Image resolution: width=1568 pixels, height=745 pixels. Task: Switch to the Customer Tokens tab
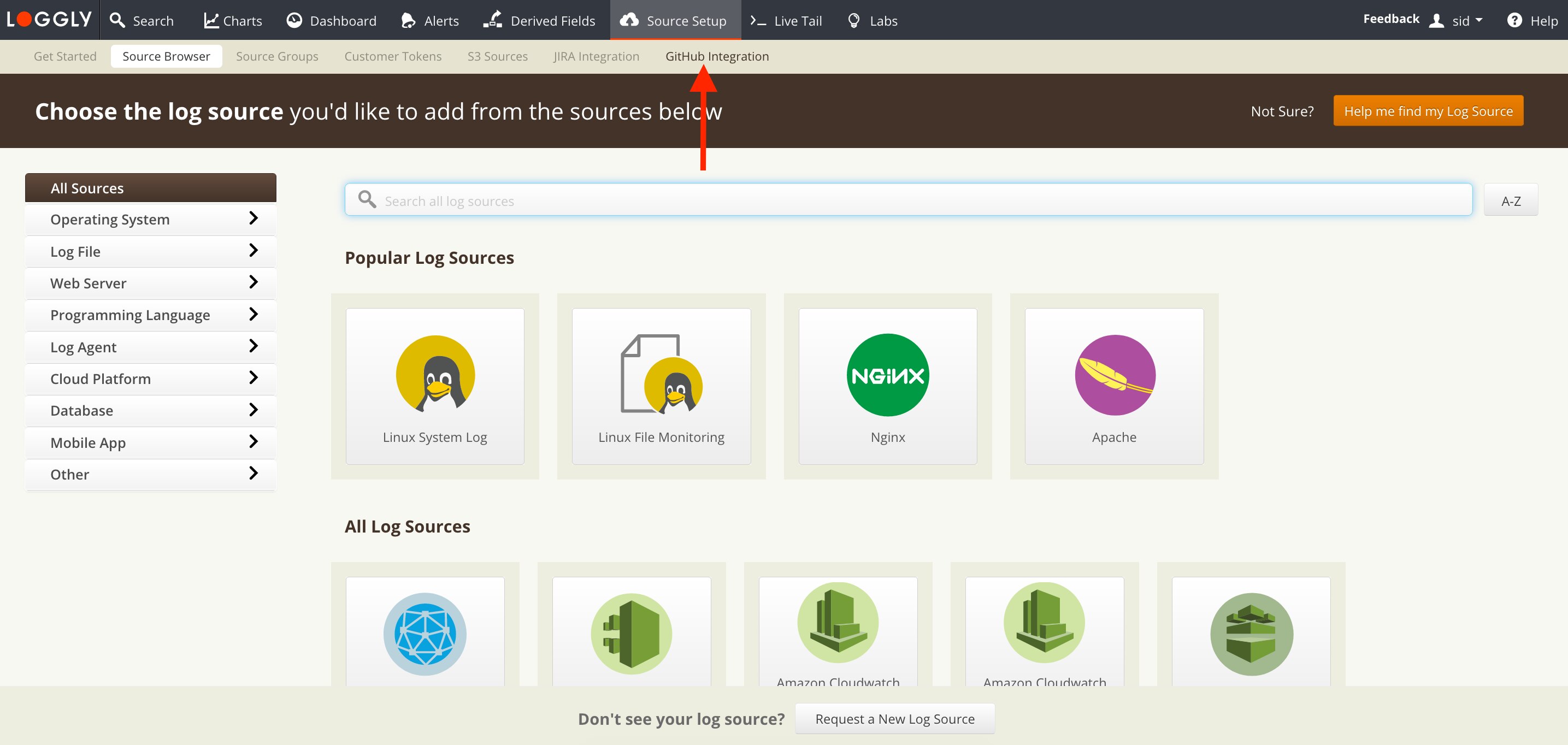coord(393,56)
